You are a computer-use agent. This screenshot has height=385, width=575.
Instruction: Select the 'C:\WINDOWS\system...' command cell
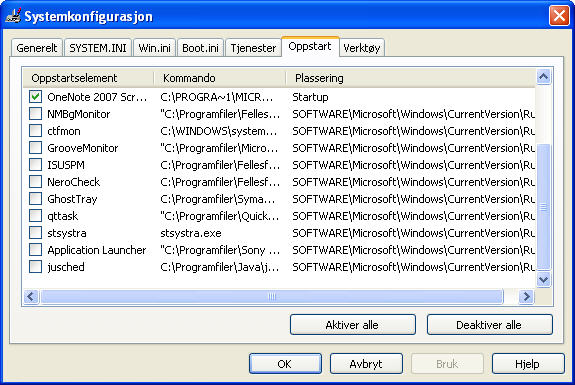tap(219, 131)
